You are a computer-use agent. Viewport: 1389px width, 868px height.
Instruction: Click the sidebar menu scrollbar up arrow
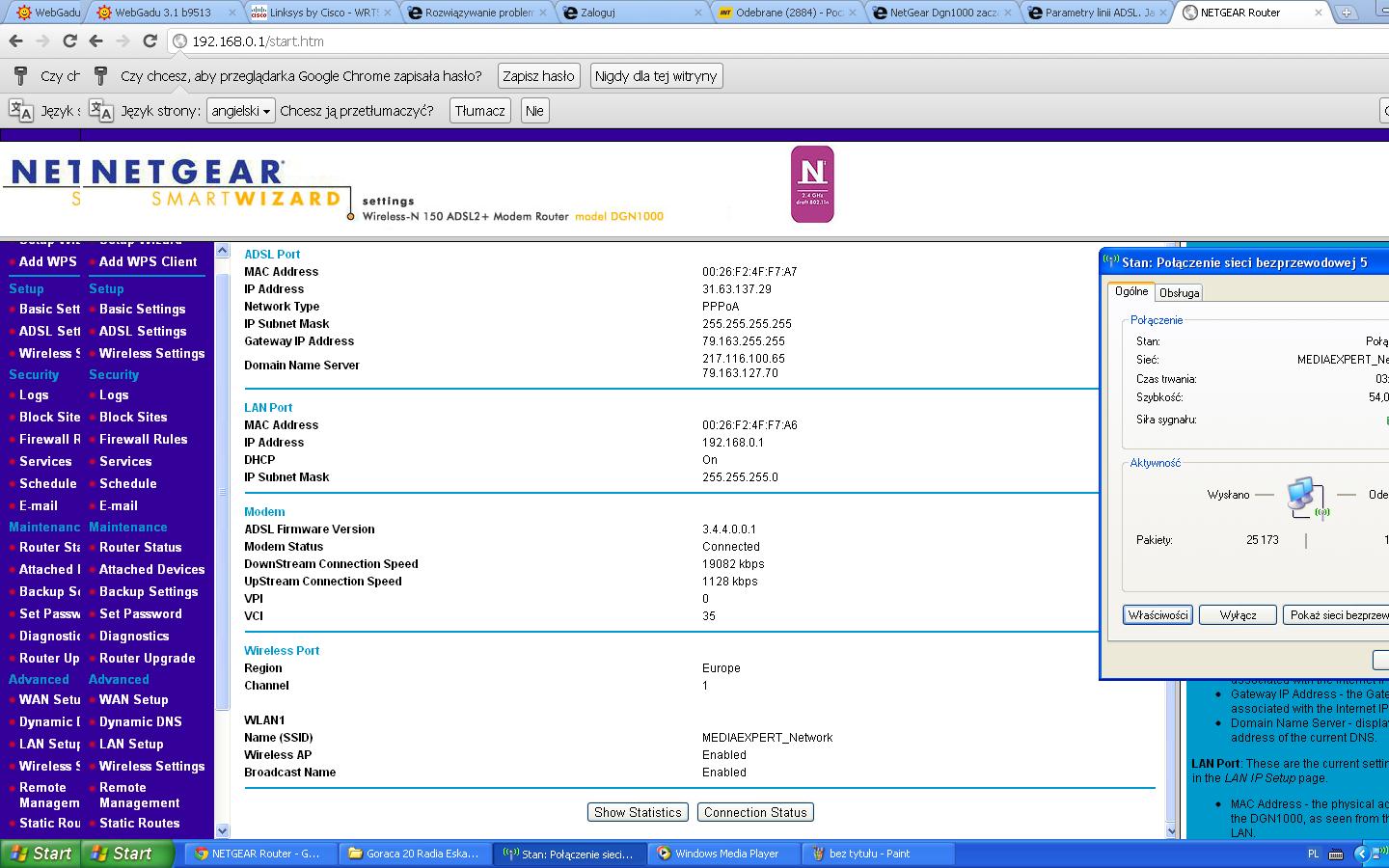tap(222, 251)
